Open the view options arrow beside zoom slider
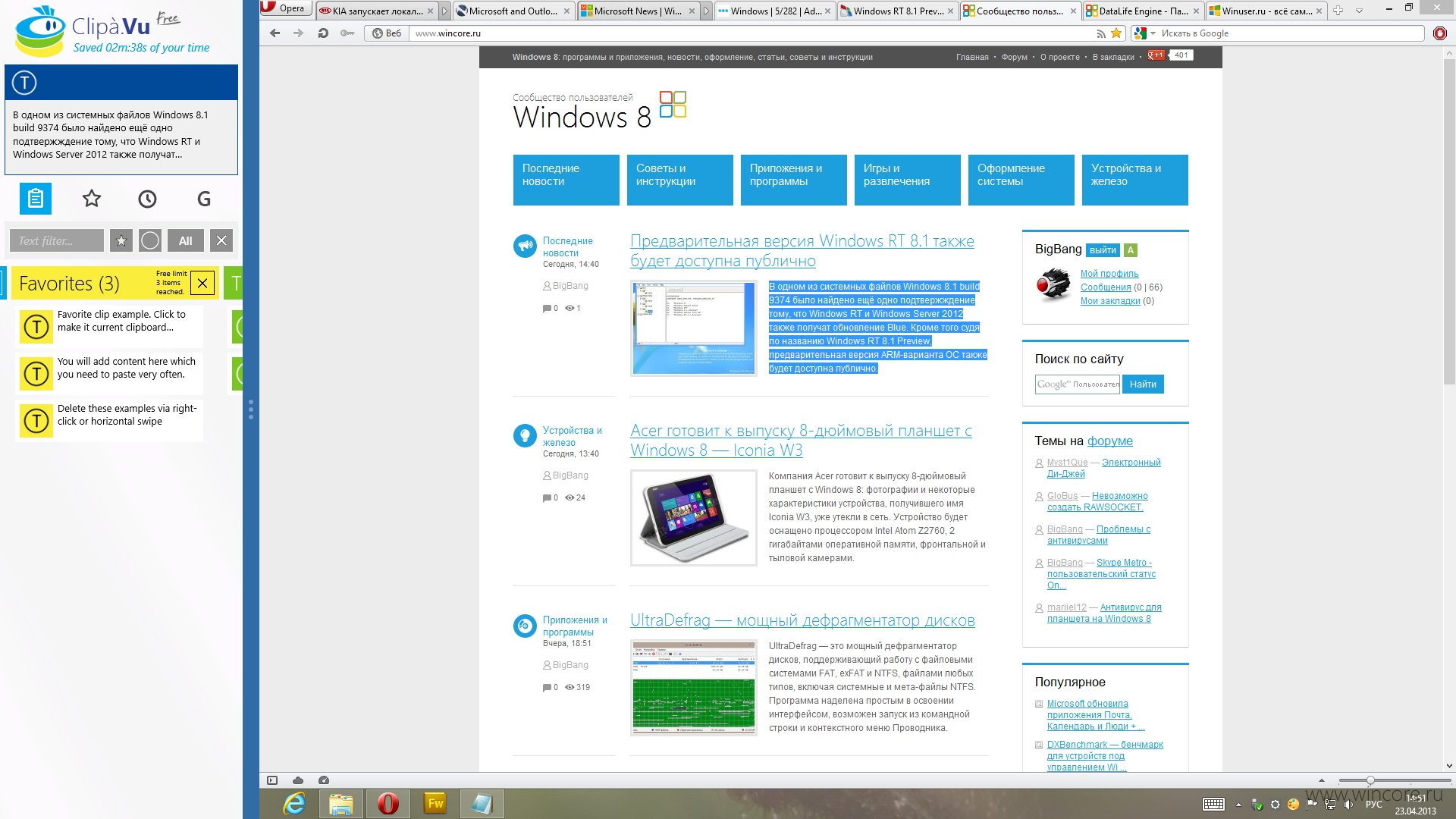This screenshot has height=819, width=1456. click(1322, 780)
